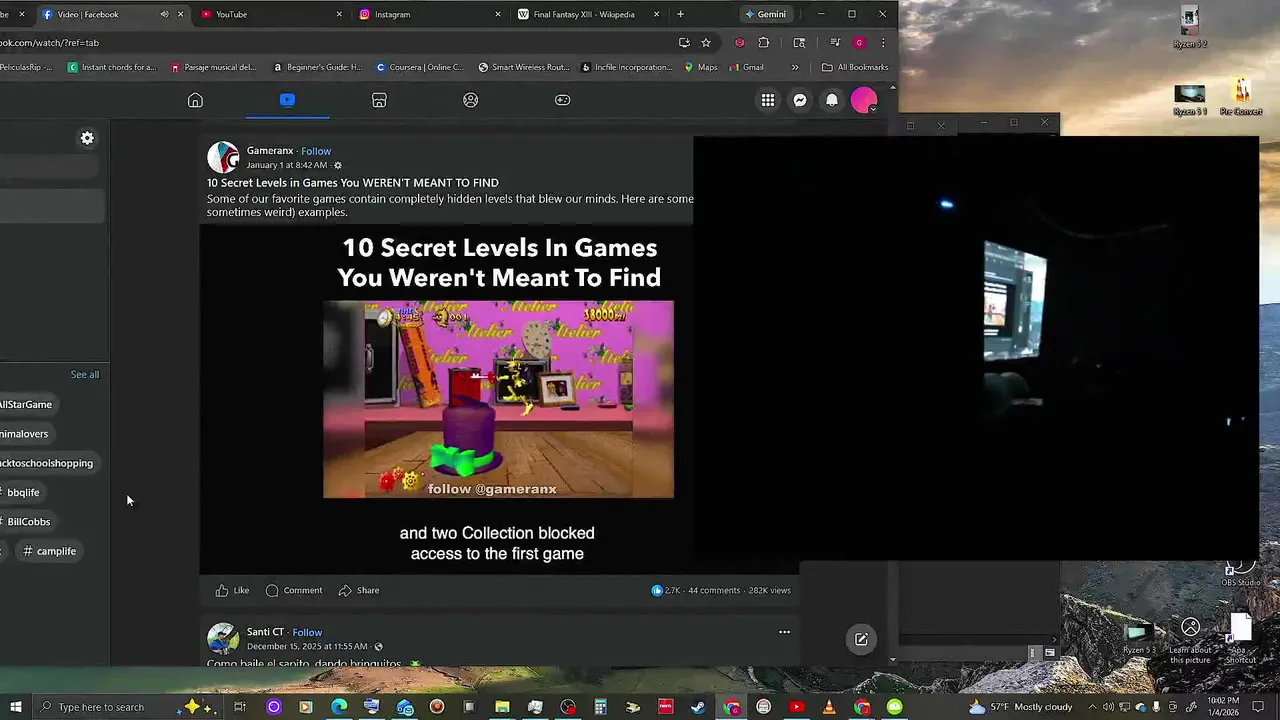
Task: Switch to the Instagram tab
Action: pos(430,14)
